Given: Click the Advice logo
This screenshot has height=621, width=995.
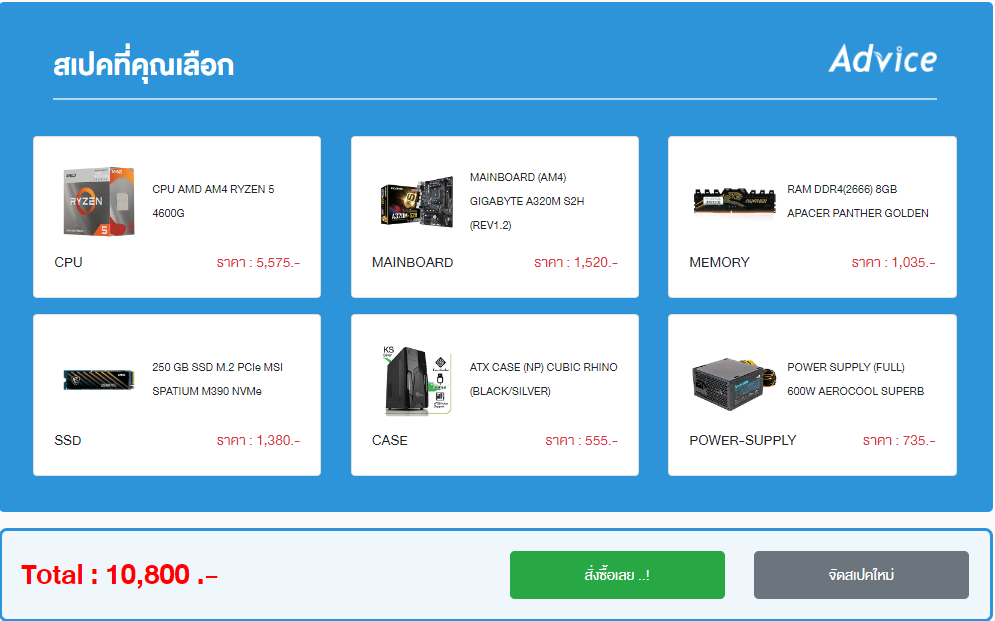Looking at the screenshot, I should [x=883, y=59].
